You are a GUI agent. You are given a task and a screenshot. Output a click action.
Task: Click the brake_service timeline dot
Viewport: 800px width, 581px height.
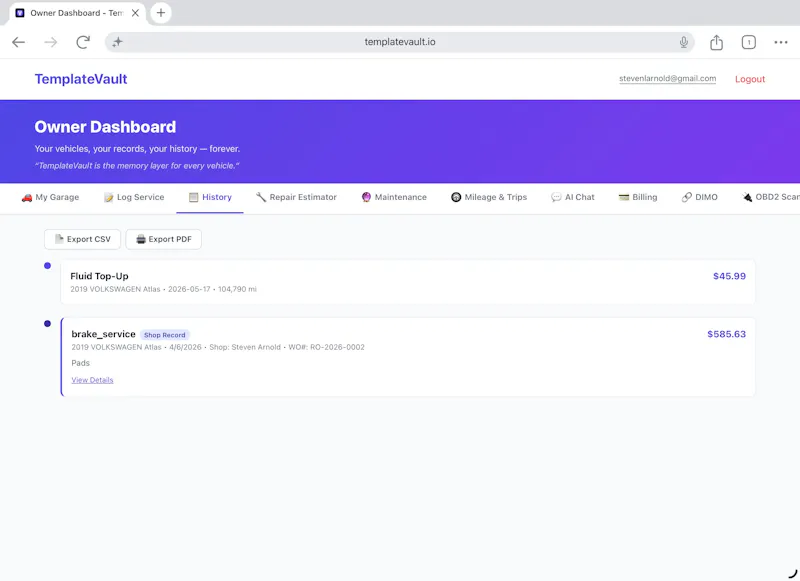[x=47, y=324]
